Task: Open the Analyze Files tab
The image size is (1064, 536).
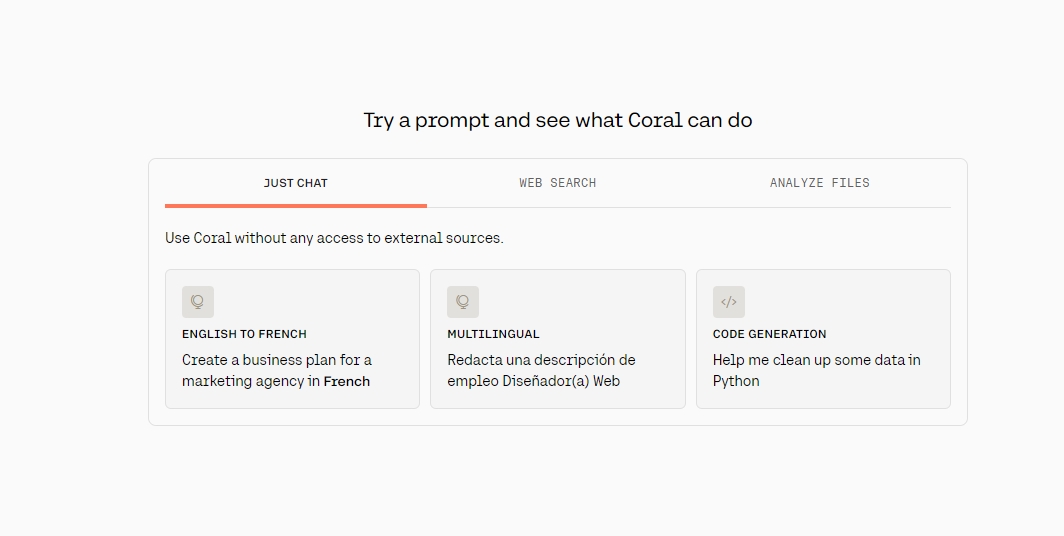Action: coord(820,183)
